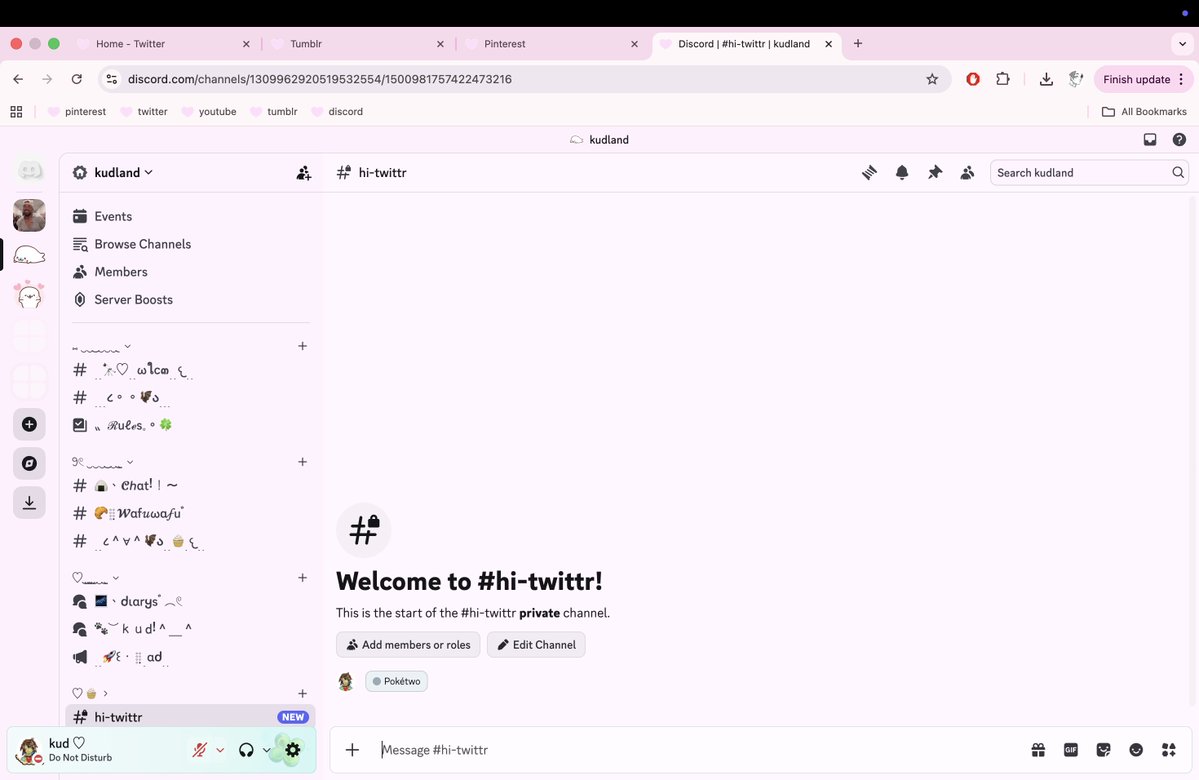Open Chrome tab search dropdown arrow
Screen dimensions: 1199x780
(1182, 44)
